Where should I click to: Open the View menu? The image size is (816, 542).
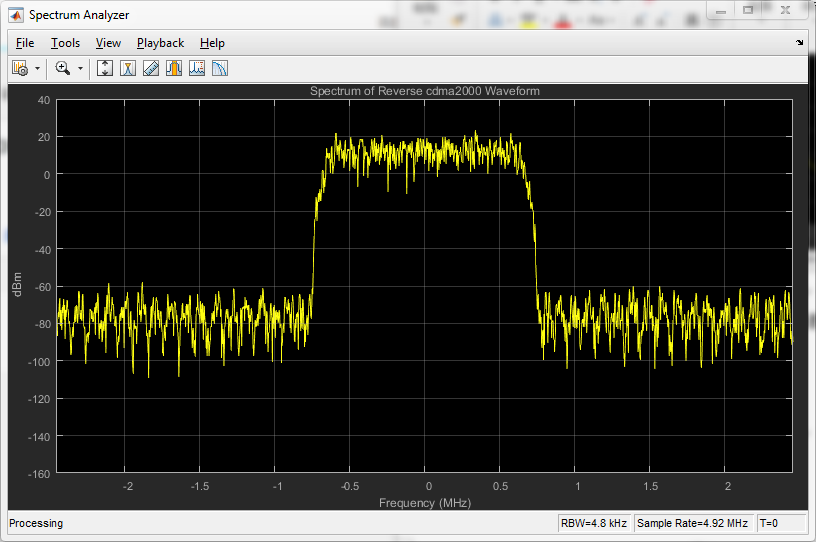tap(108, 43)
